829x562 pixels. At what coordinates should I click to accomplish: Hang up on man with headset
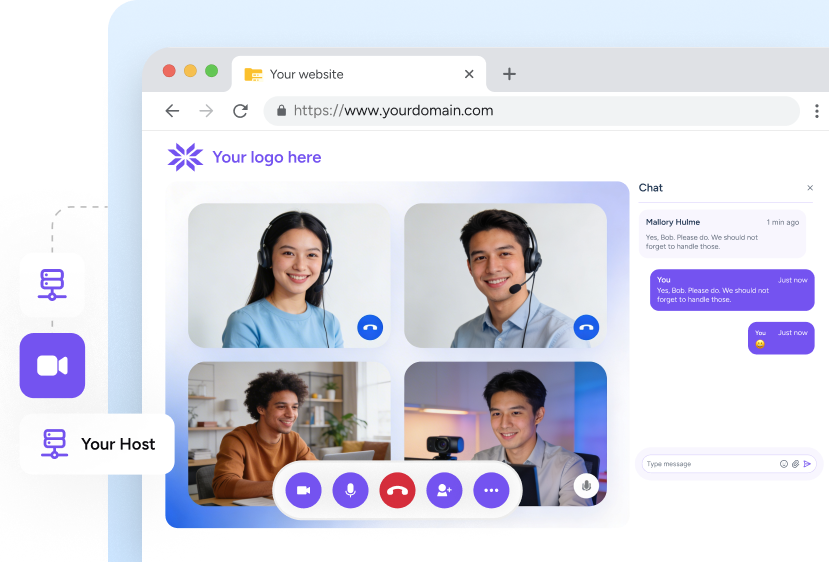[586, 327]
